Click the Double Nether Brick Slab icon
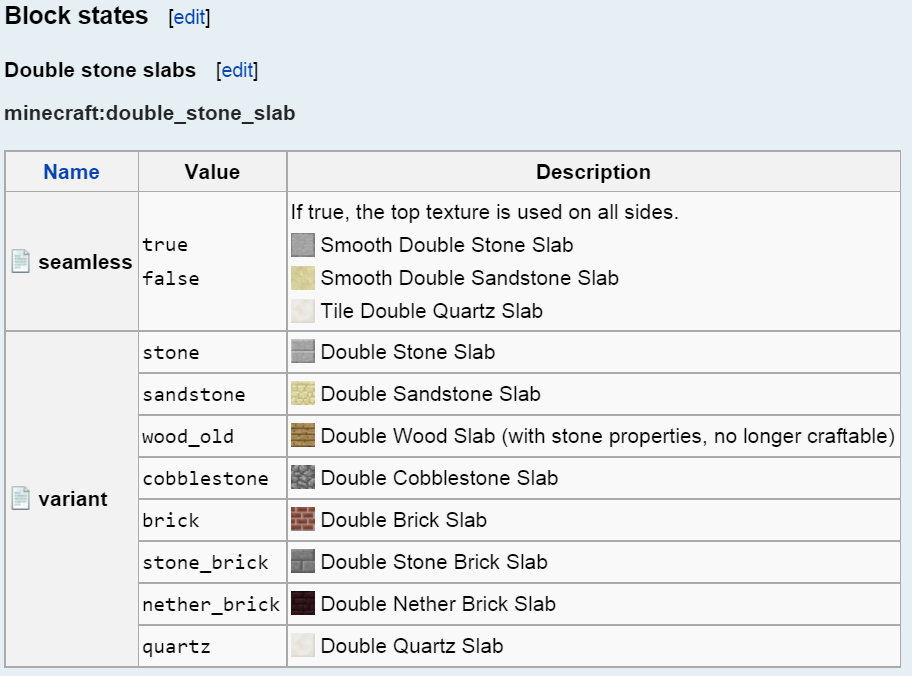This screenshot has width=912, height=676. click(x=303, y=604)
